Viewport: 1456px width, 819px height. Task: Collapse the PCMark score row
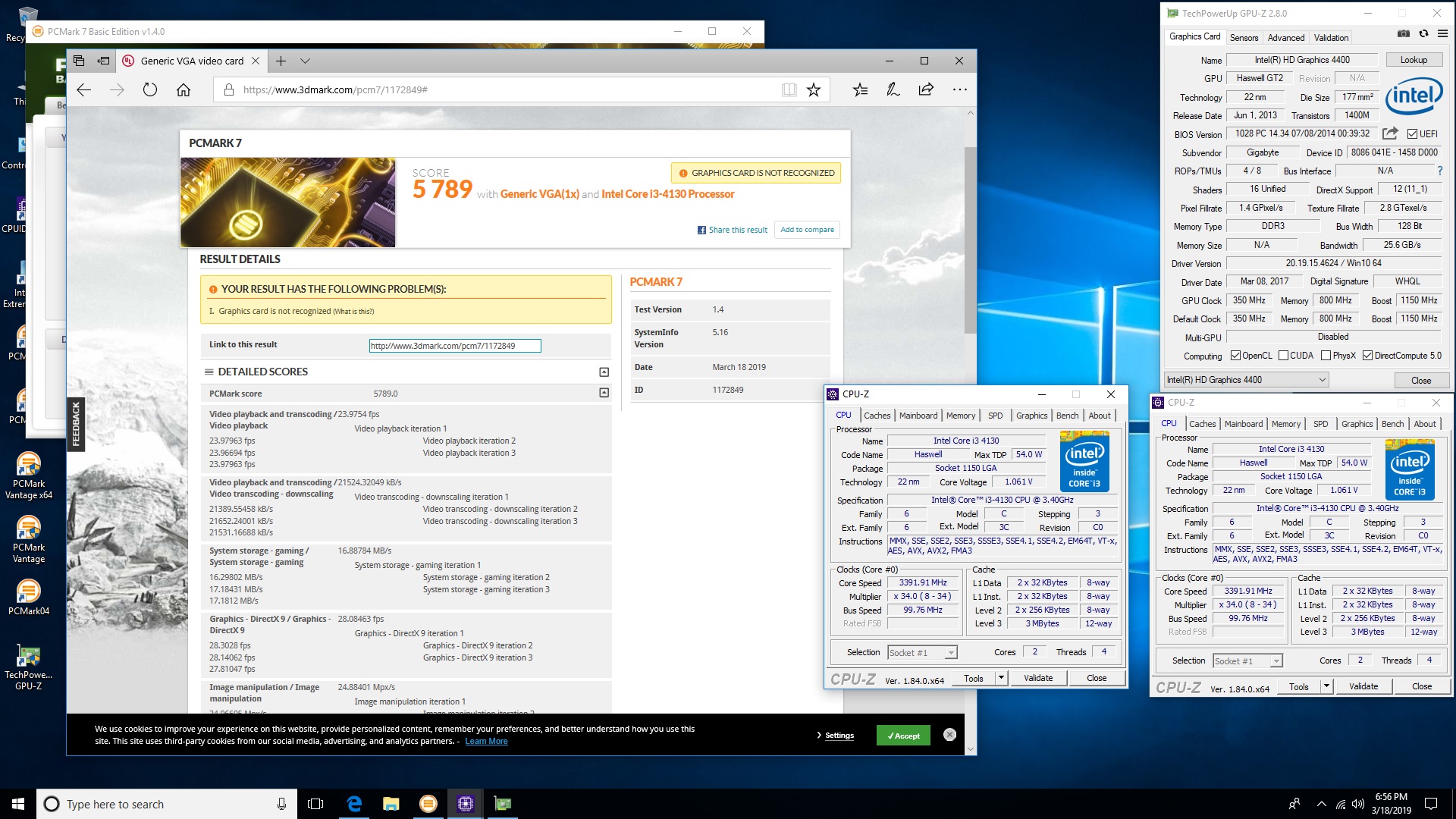coord(604,393)
